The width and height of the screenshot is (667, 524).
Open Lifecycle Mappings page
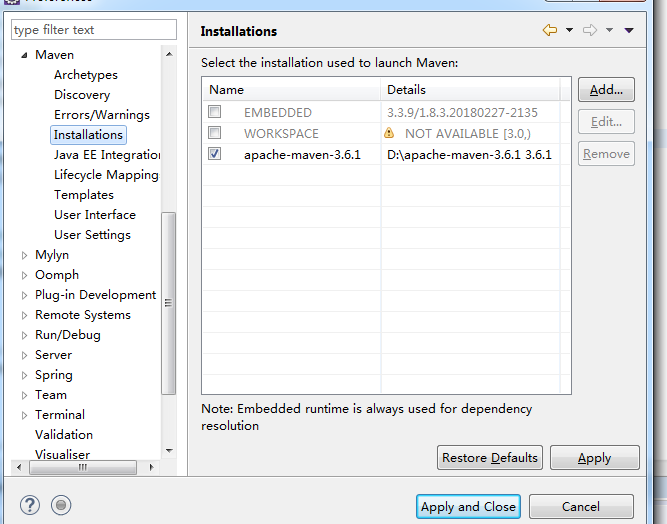106,175
